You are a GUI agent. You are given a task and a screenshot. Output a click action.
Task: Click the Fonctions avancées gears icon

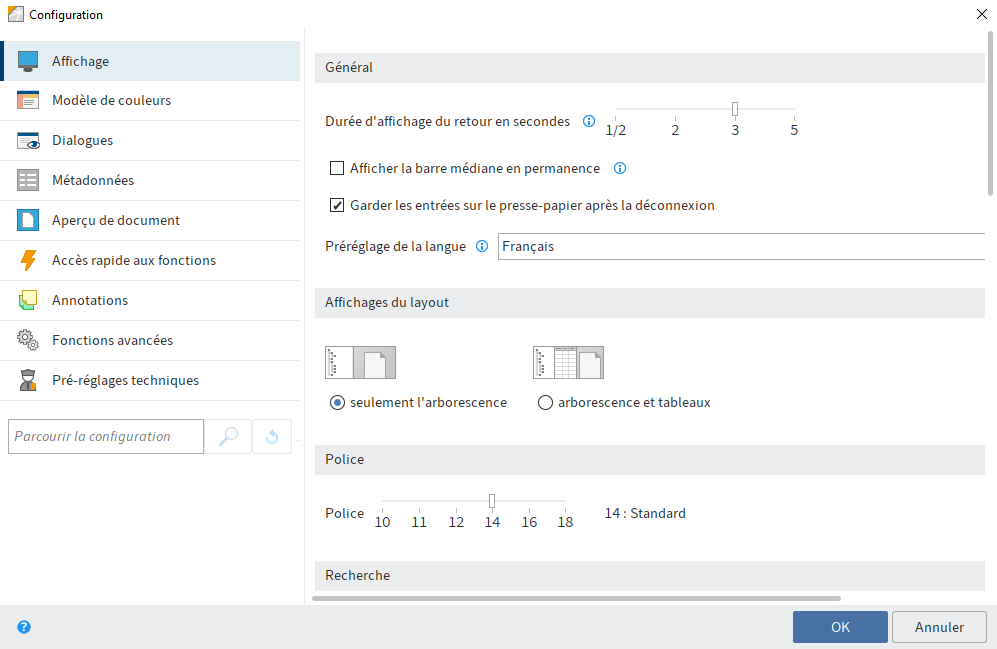27,340
